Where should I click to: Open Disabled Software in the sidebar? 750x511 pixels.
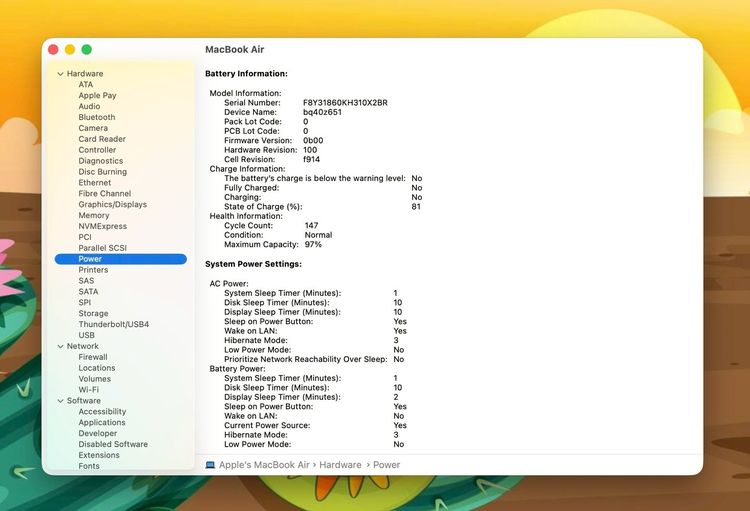113,444
